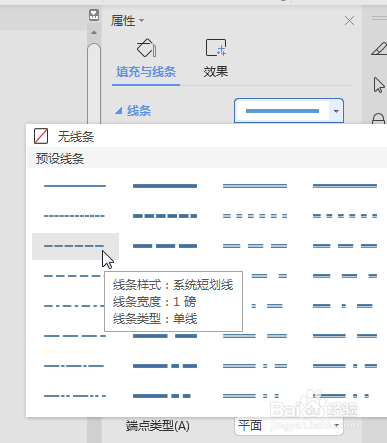Select thick square-dot single line in second row
Screen dimensions: 387x443
pos(165,216)
